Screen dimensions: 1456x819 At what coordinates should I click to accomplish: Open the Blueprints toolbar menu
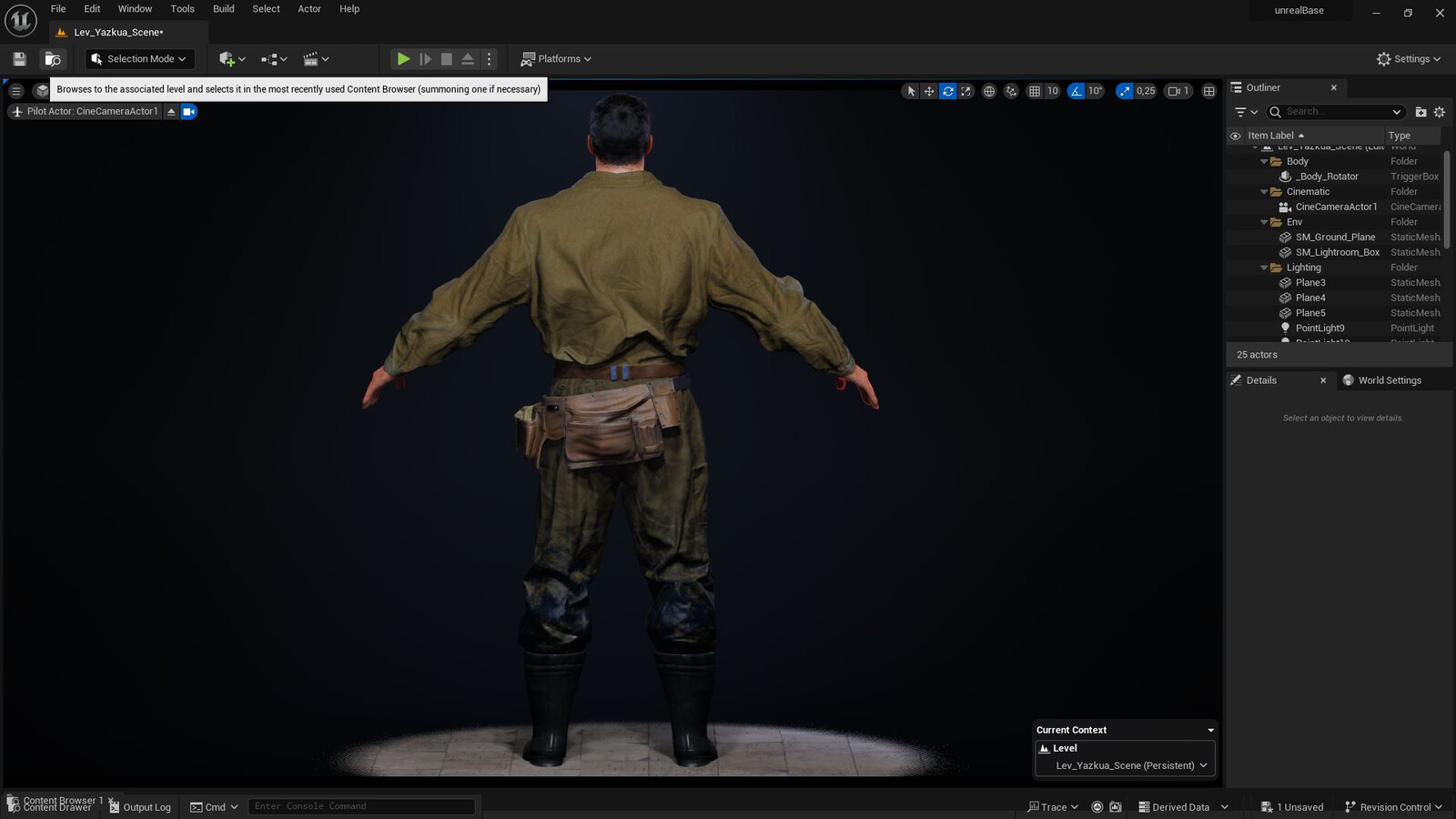click(x=274, y=59)
